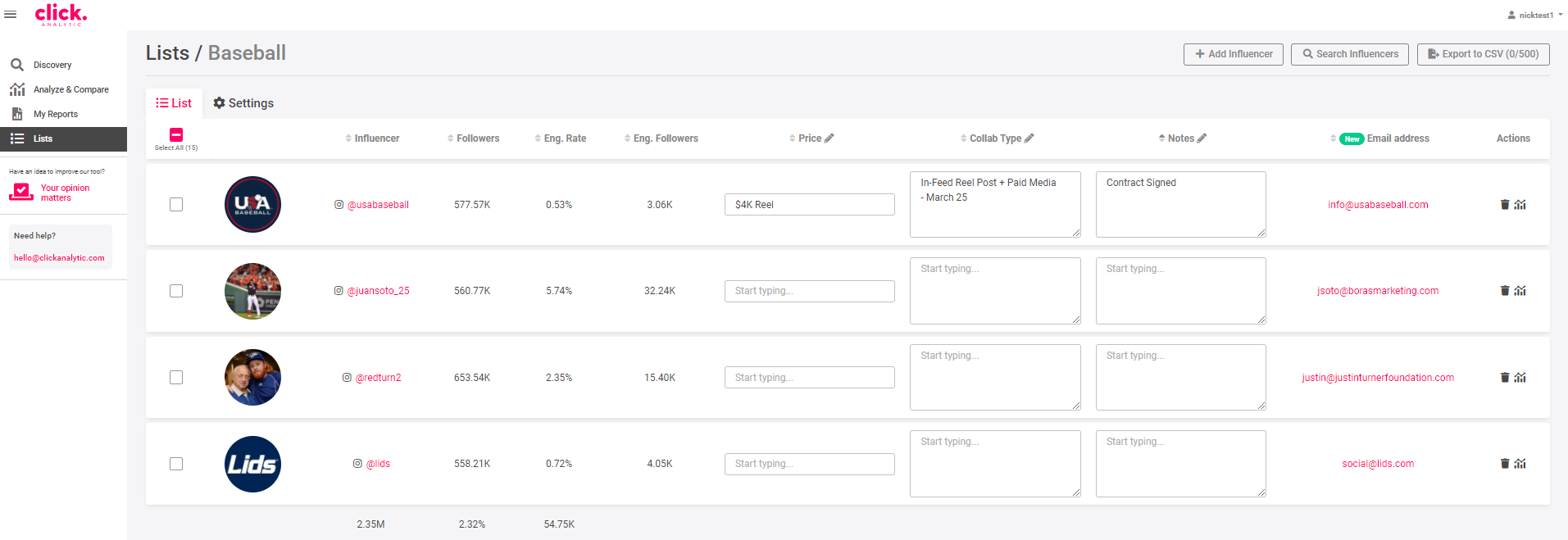Image resolution: width=1568 pixels, height=540 pixels.
Task: Open analytics chart icon for @juansoto_25
Action: click(1520, 291)
